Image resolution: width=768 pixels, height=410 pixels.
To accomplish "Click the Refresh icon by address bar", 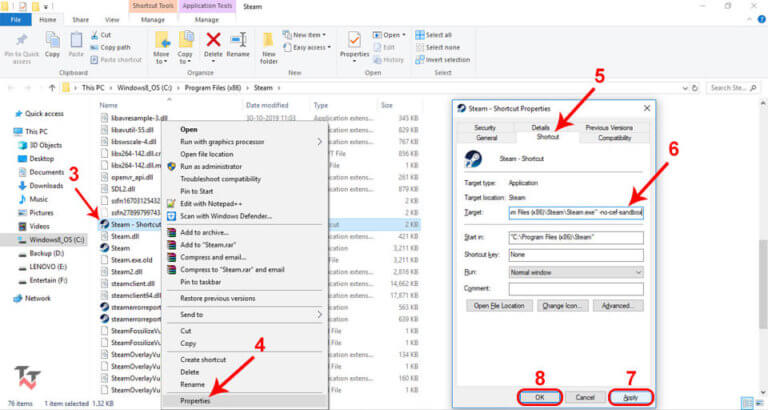I will pos(695,88).
